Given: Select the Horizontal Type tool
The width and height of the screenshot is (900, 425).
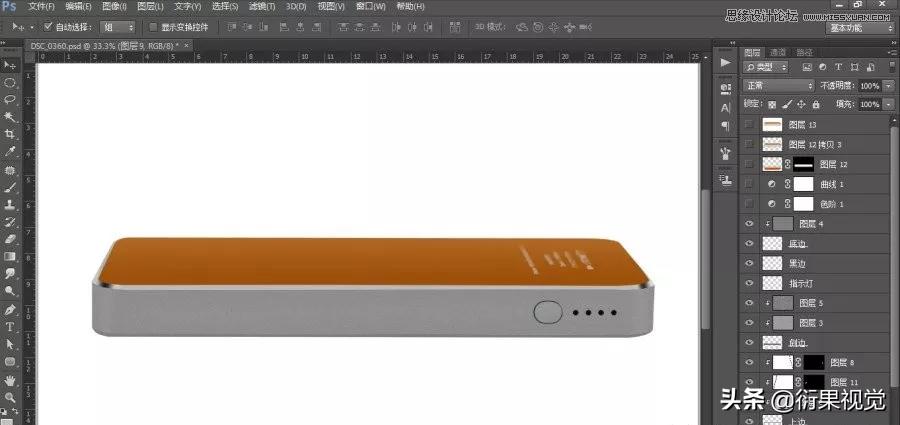Looking at the screenshot, I should (x=9, y=327).
